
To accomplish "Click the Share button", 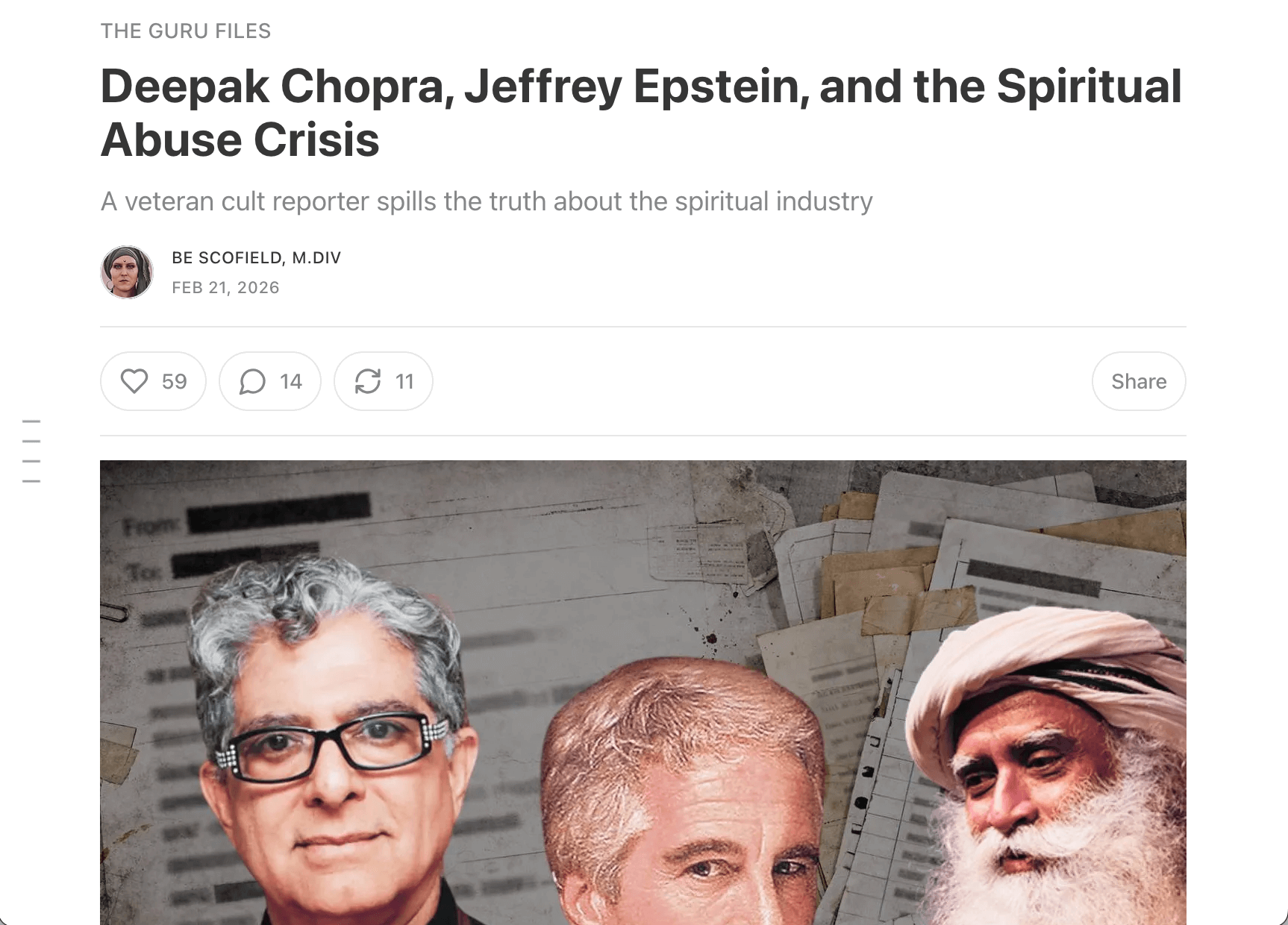I will 1139,381.
